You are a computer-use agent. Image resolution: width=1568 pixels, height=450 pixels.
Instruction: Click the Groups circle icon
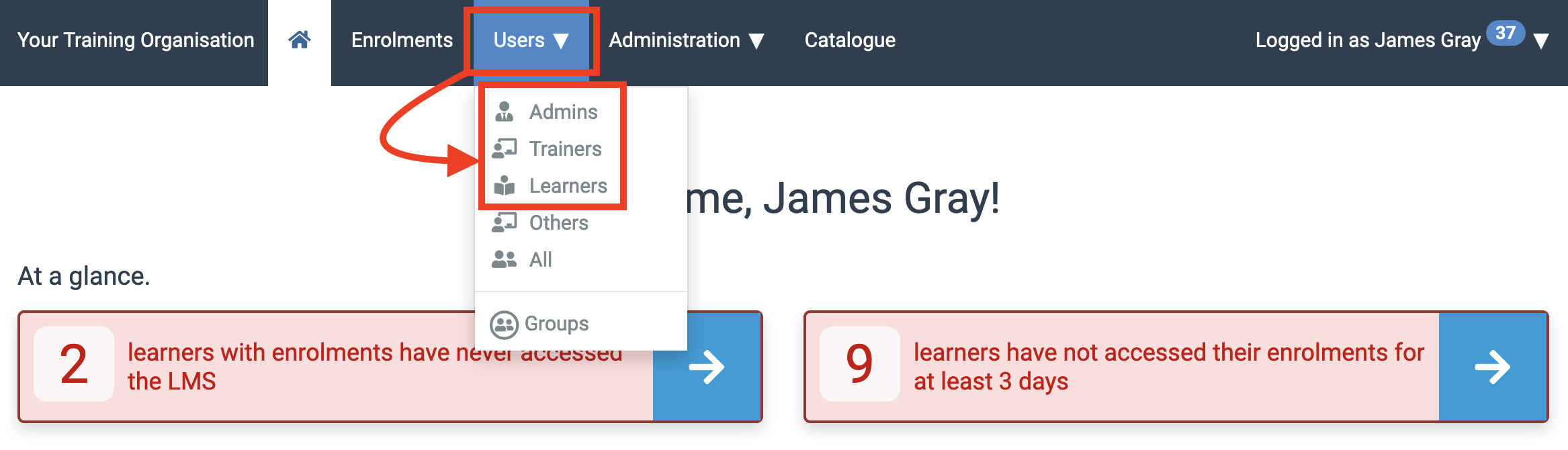(x=504, y=324)
